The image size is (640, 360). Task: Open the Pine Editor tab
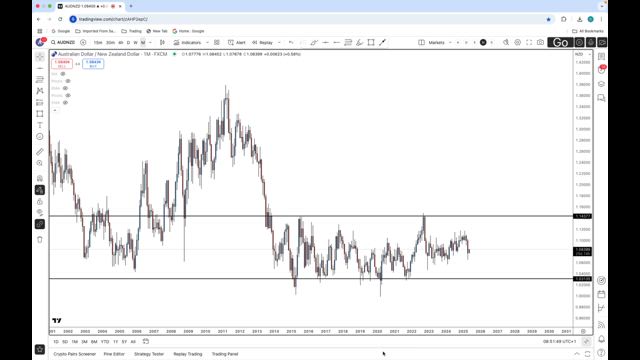coord(114,354)
